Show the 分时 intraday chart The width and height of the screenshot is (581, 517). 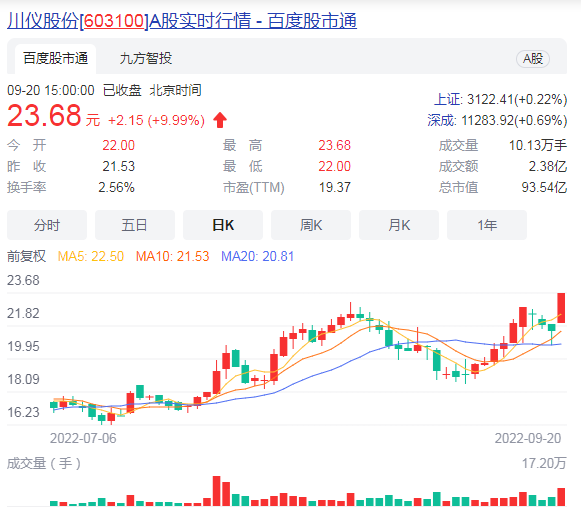[x=47, y=225]
